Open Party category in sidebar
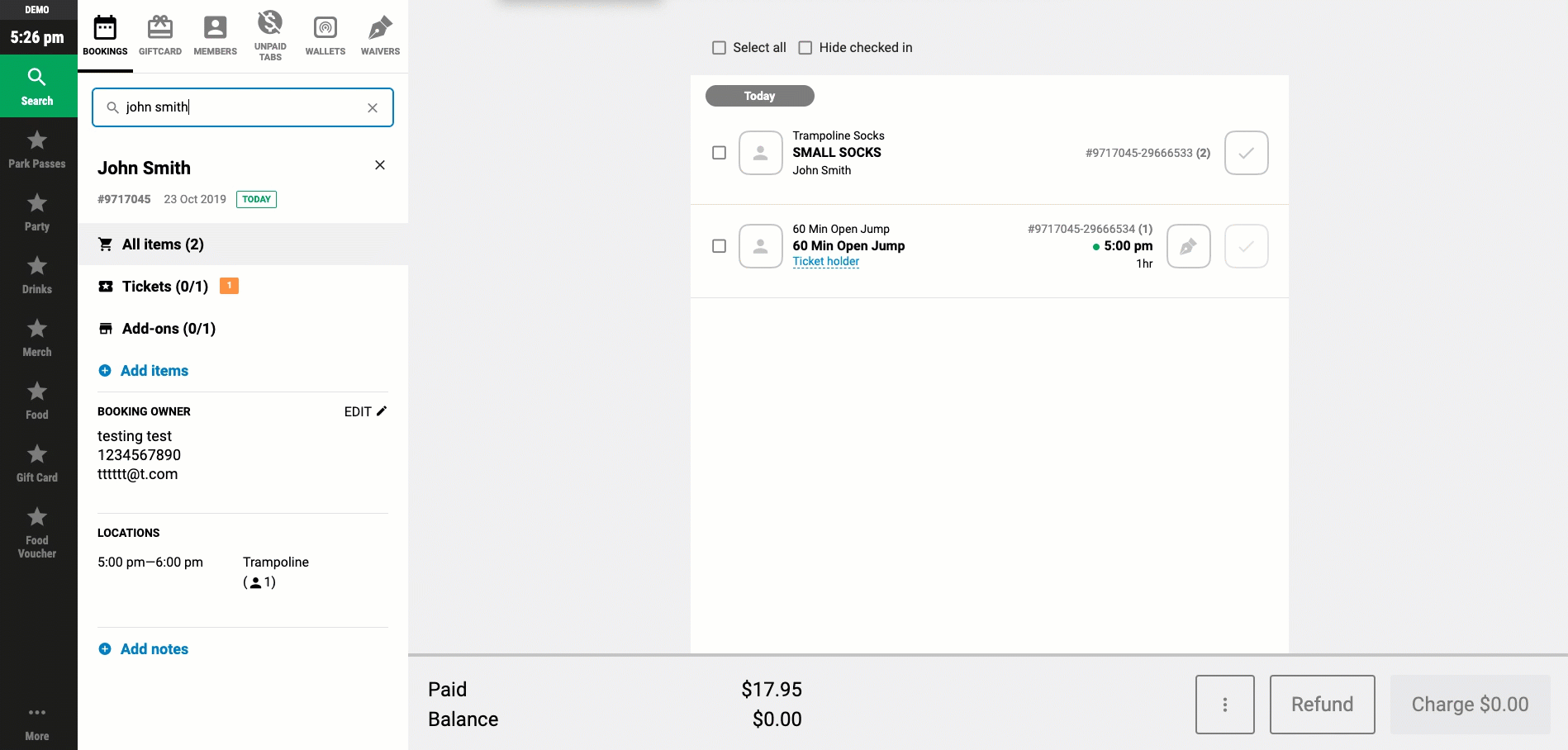Viewport: 1568px width, 750px height. coord(37,212)
